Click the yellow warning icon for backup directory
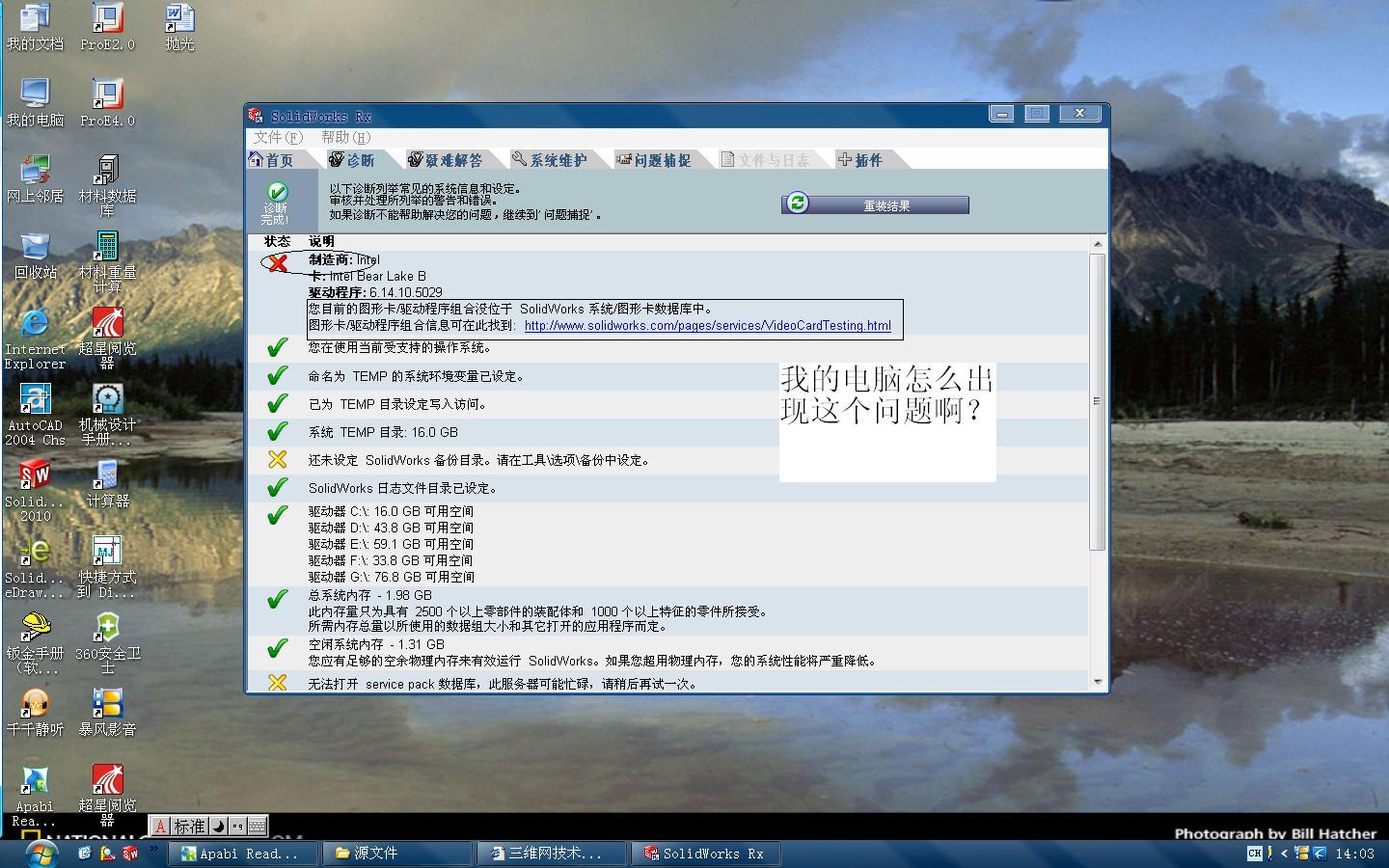 pos(278,459)
